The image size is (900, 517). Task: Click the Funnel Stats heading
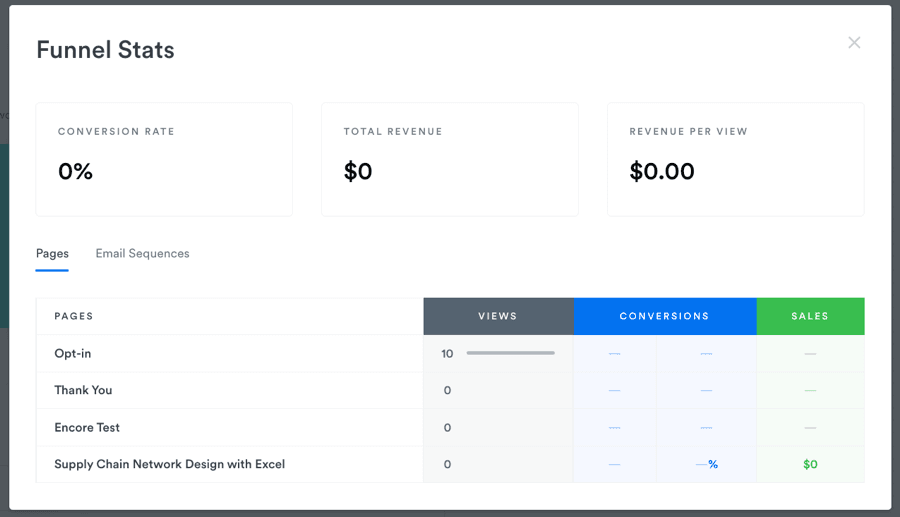coord(105,50)
